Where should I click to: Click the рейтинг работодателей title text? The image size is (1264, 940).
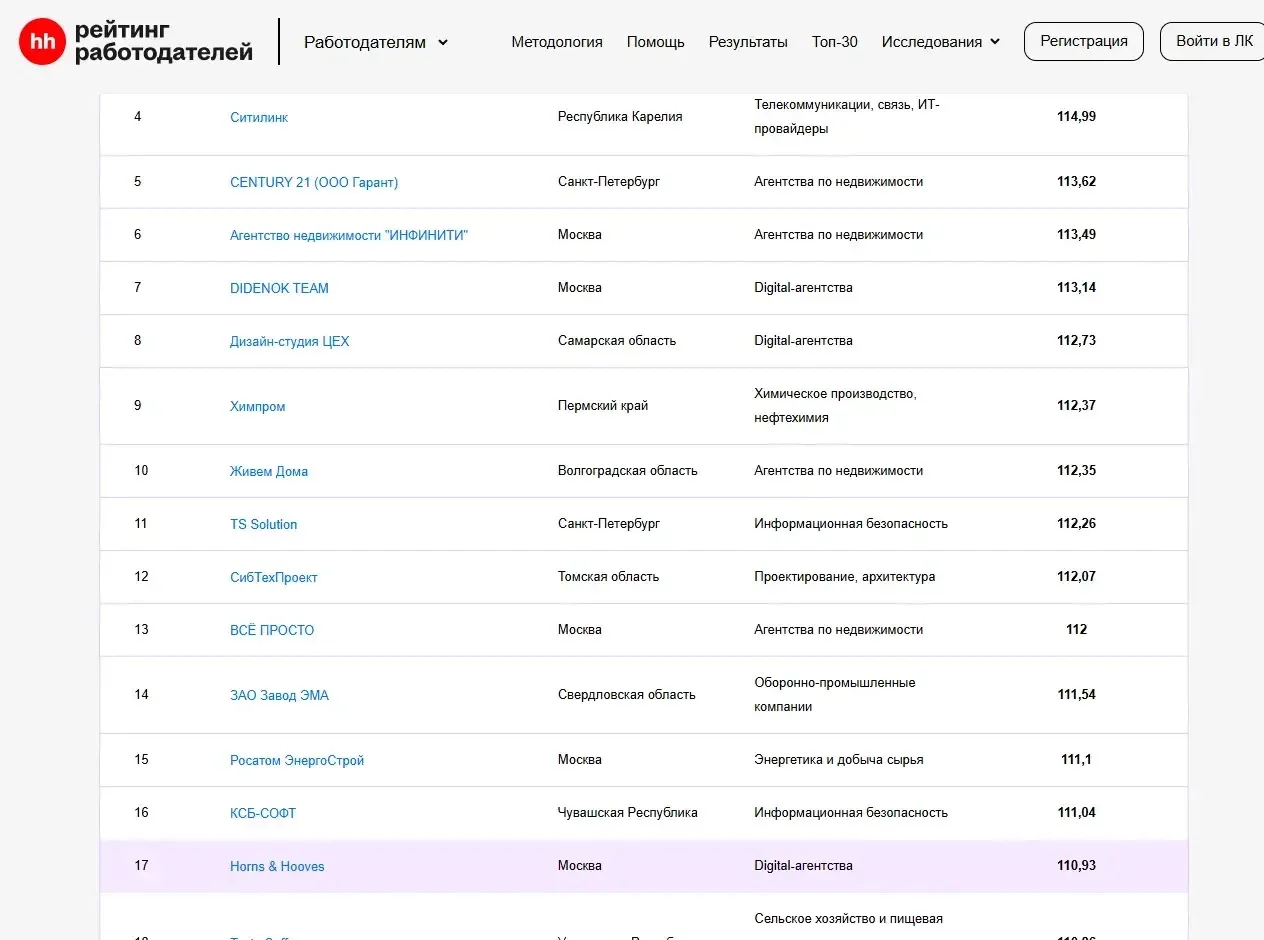(164, 42)
